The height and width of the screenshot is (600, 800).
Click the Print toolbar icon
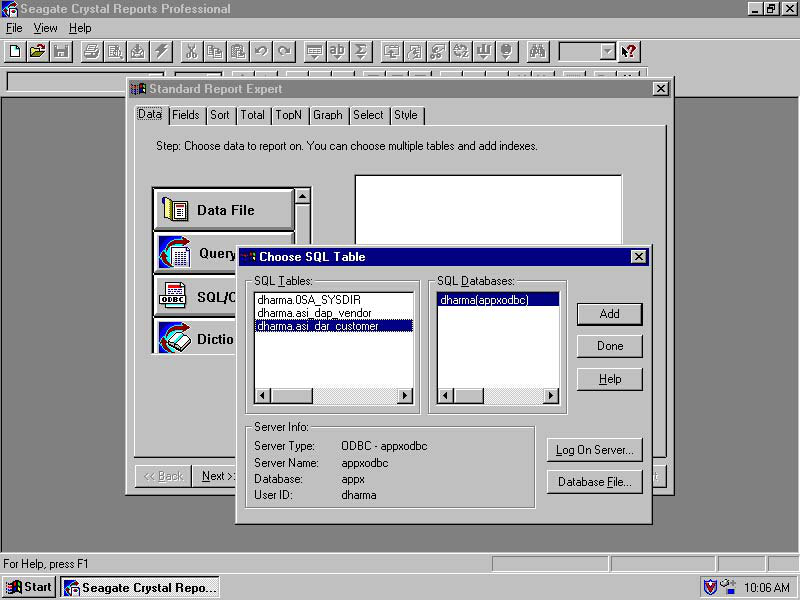(x=92, y=52)
